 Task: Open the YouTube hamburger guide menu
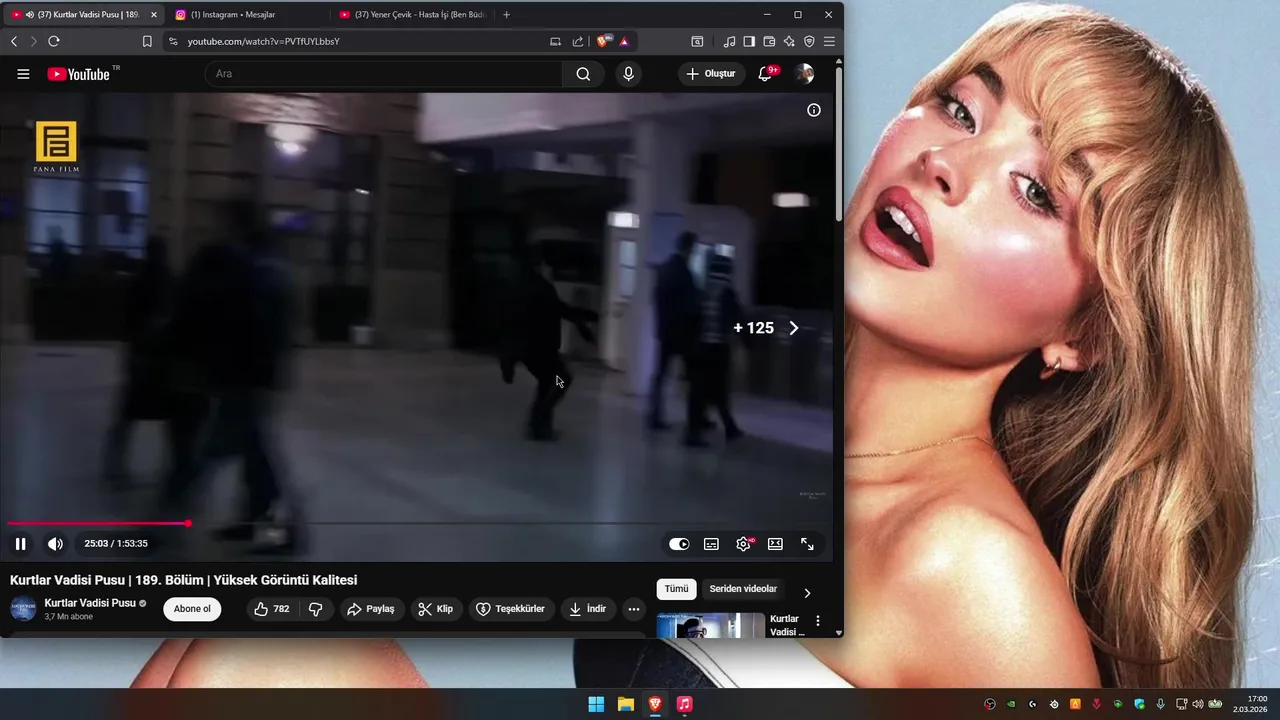click(23, 74)
